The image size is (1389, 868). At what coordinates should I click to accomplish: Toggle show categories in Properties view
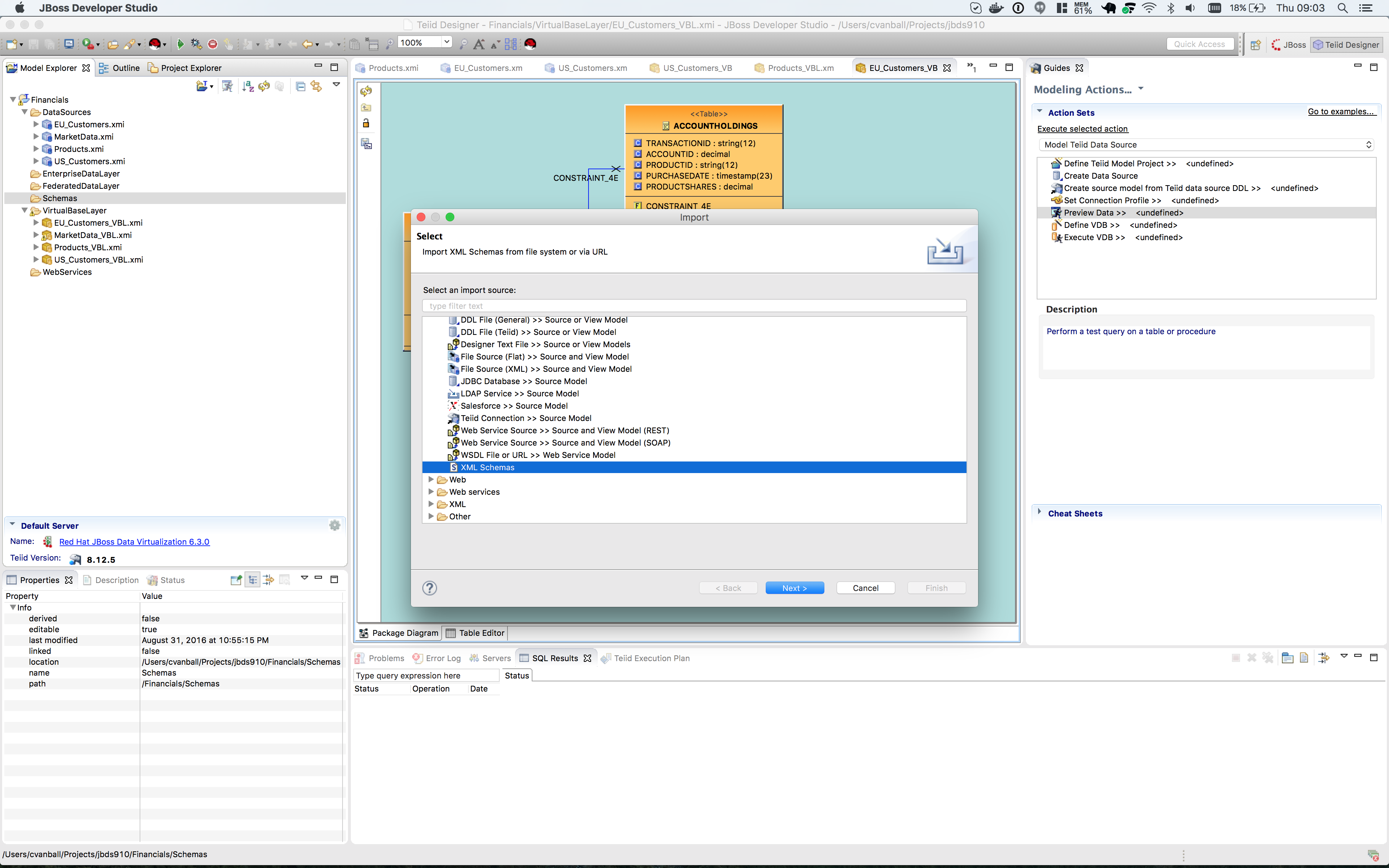pos(252,579)
